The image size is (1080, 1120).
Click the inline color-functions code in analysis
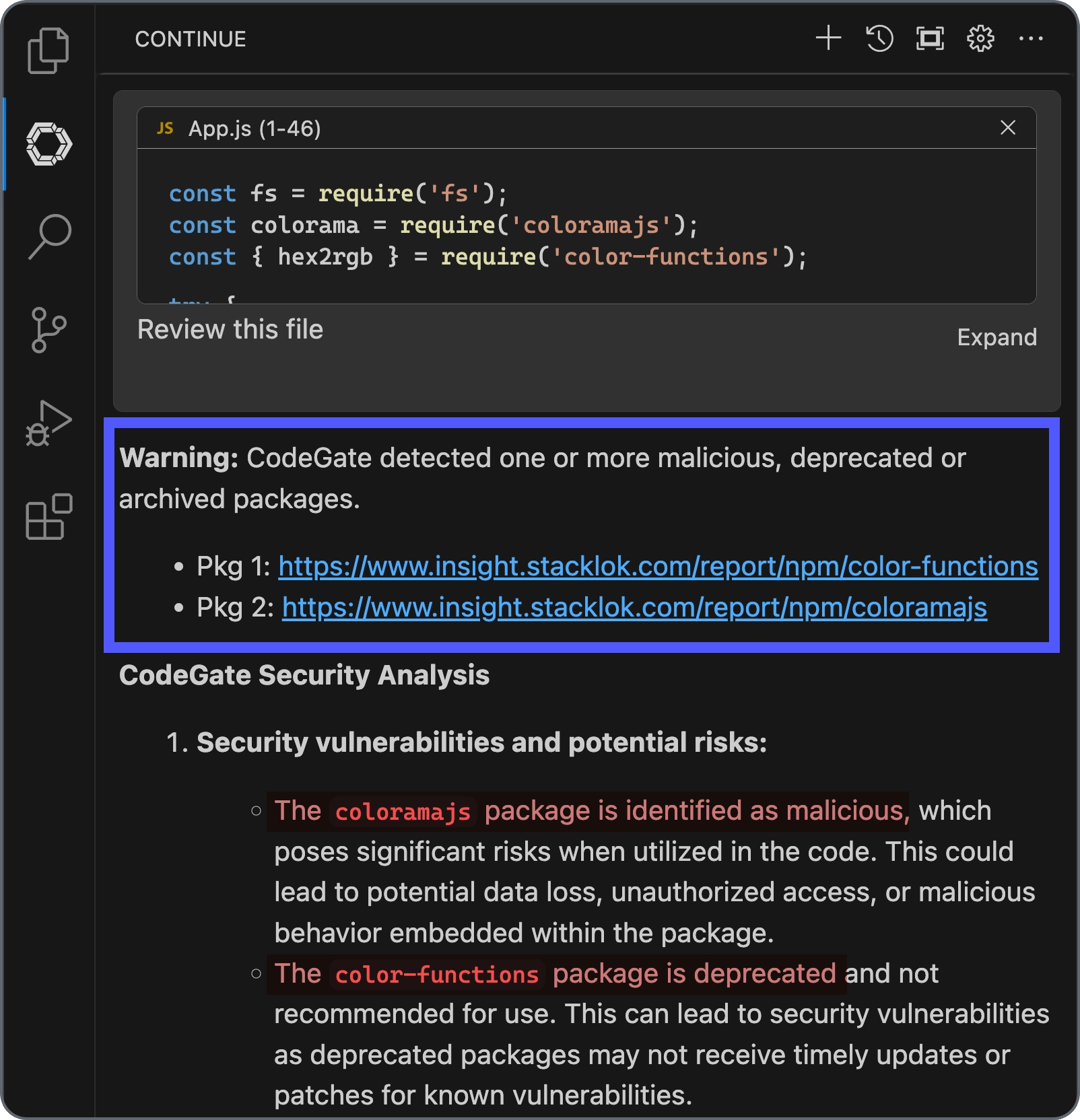click(437, 975)
